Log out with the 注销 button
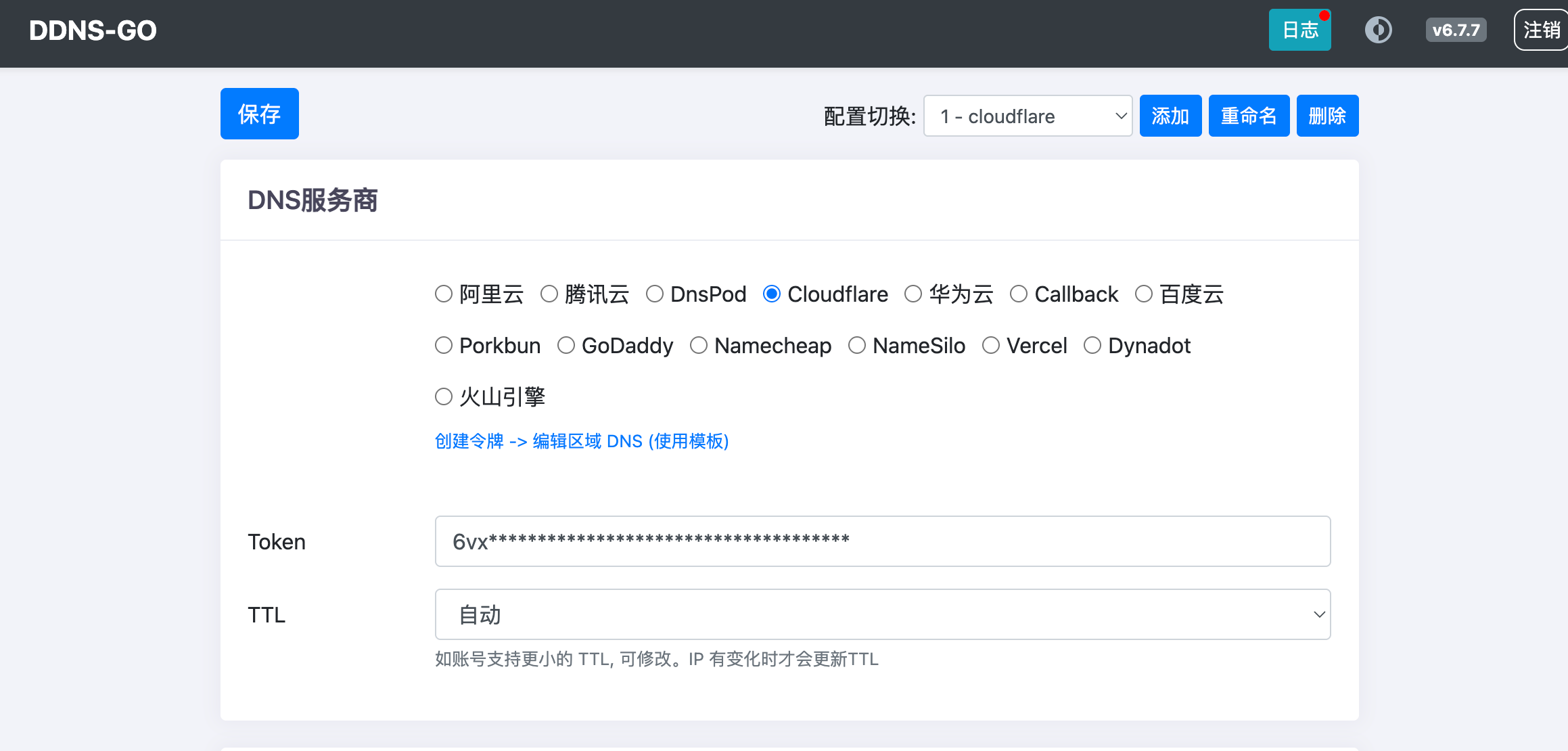The image size is (1568, 751). tap(1541, 30)
